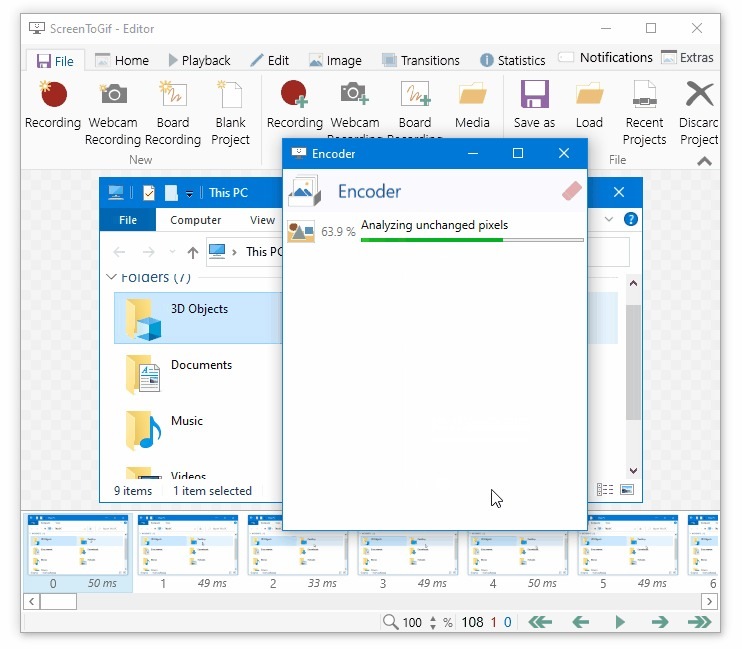Screen dimensions: 742x649
Task: Click the Up arrow in This PC window
Action: [193, 252]
